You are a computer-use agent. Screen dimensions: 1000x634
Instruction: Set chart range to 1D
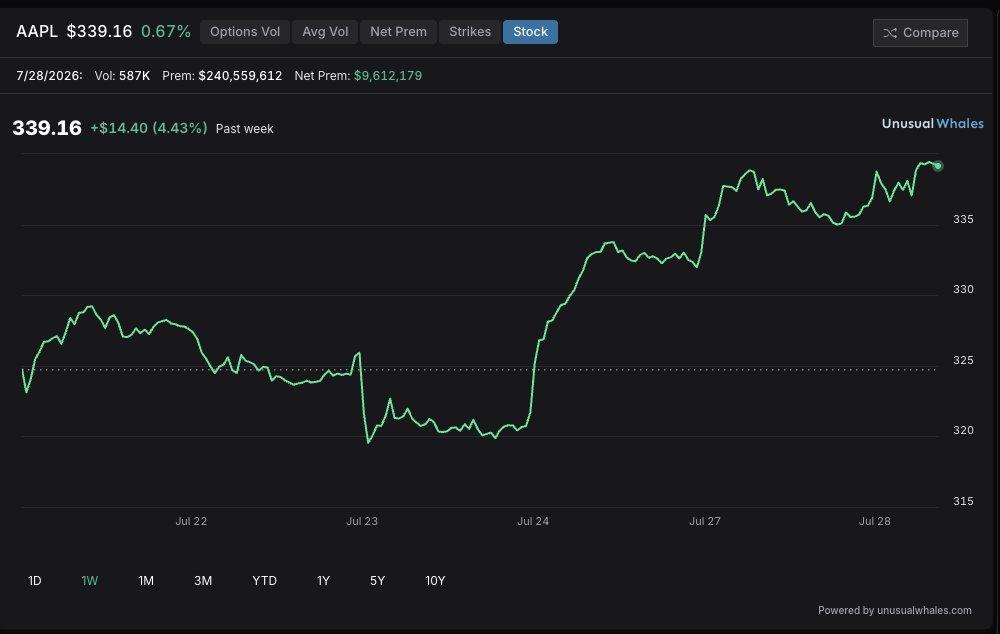point(34,580)
